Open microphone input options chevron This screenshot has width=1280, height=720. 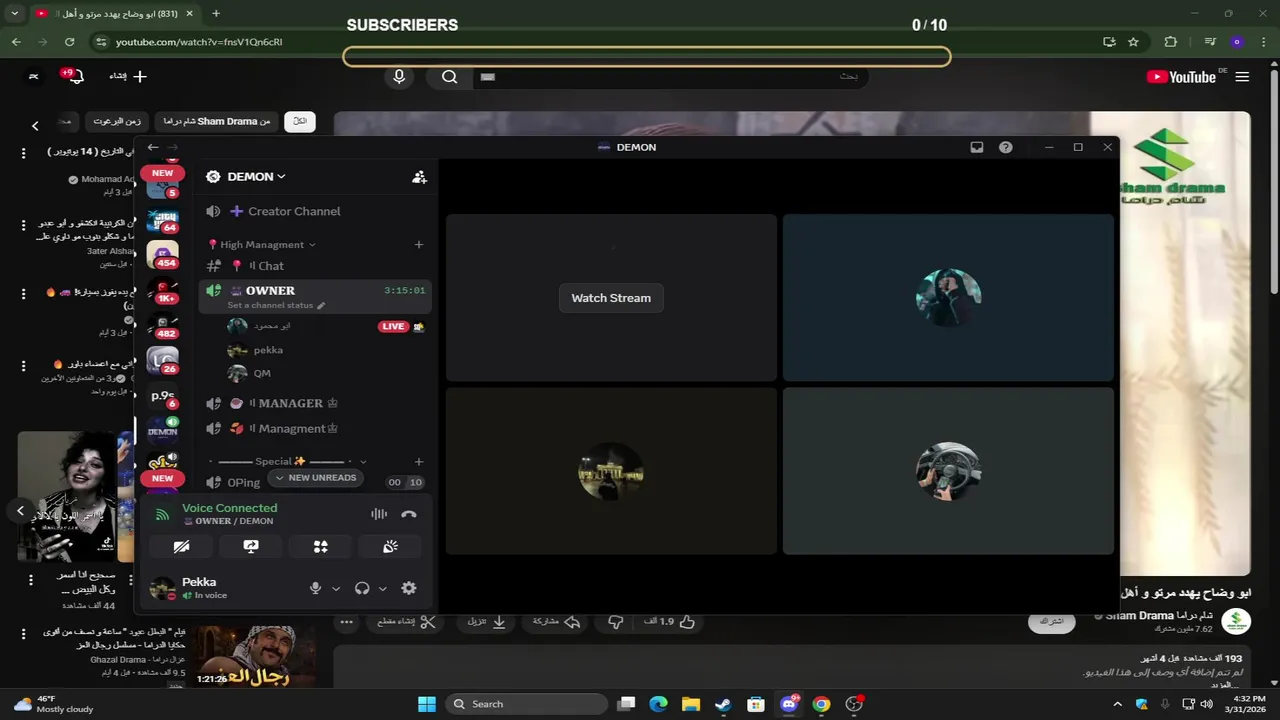click(x=336, y=589)
